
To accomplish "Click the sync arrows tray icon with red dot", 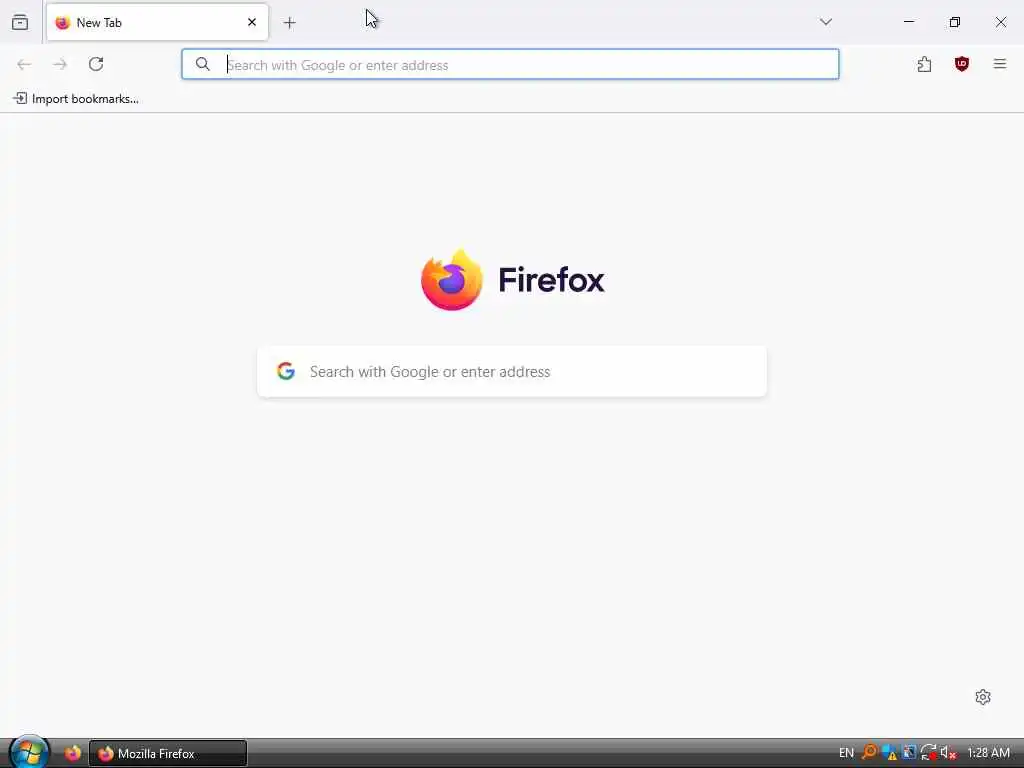I will (x=928, y=752).
